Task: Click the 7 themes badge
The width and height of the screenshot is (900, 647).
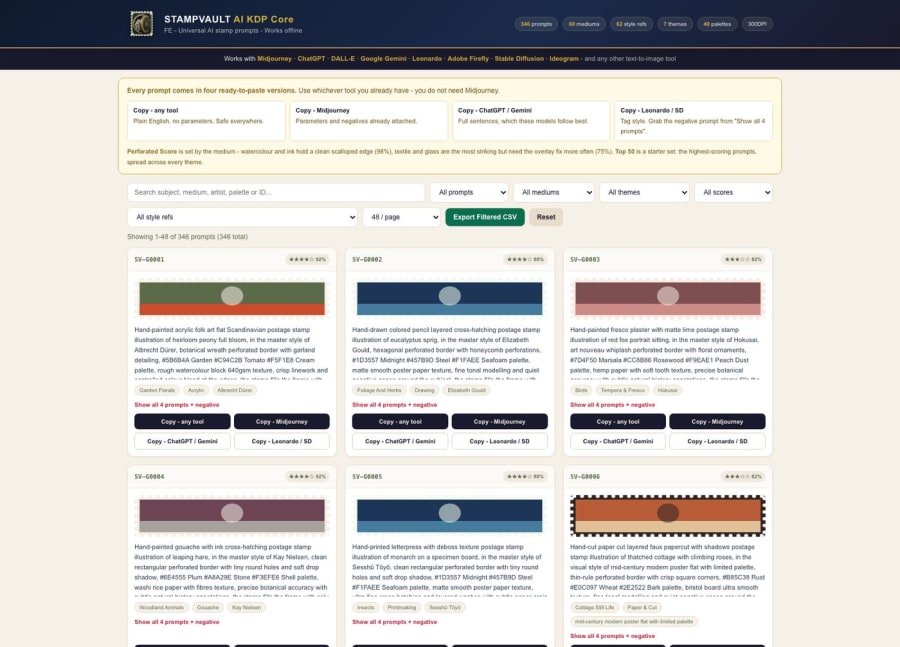Action: click(x=675, y=24)
